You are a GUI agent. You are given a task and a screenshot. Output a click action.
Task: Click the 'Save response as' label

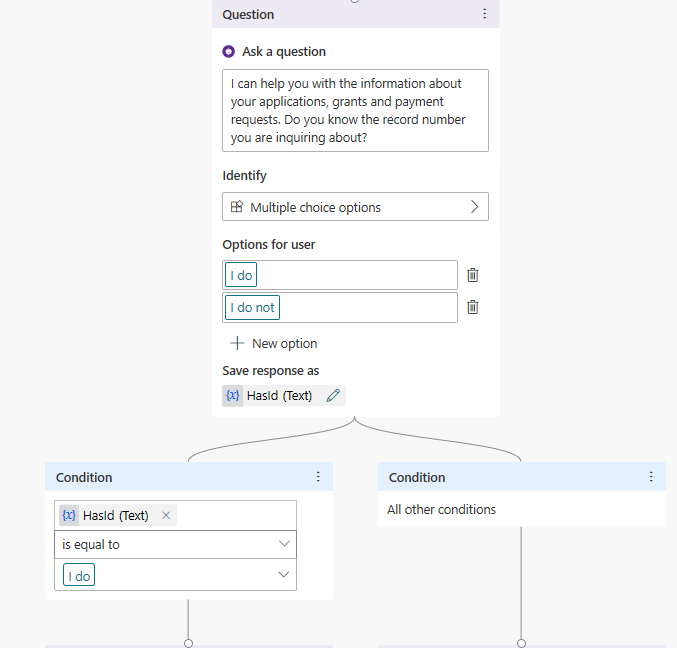point(271,371)
